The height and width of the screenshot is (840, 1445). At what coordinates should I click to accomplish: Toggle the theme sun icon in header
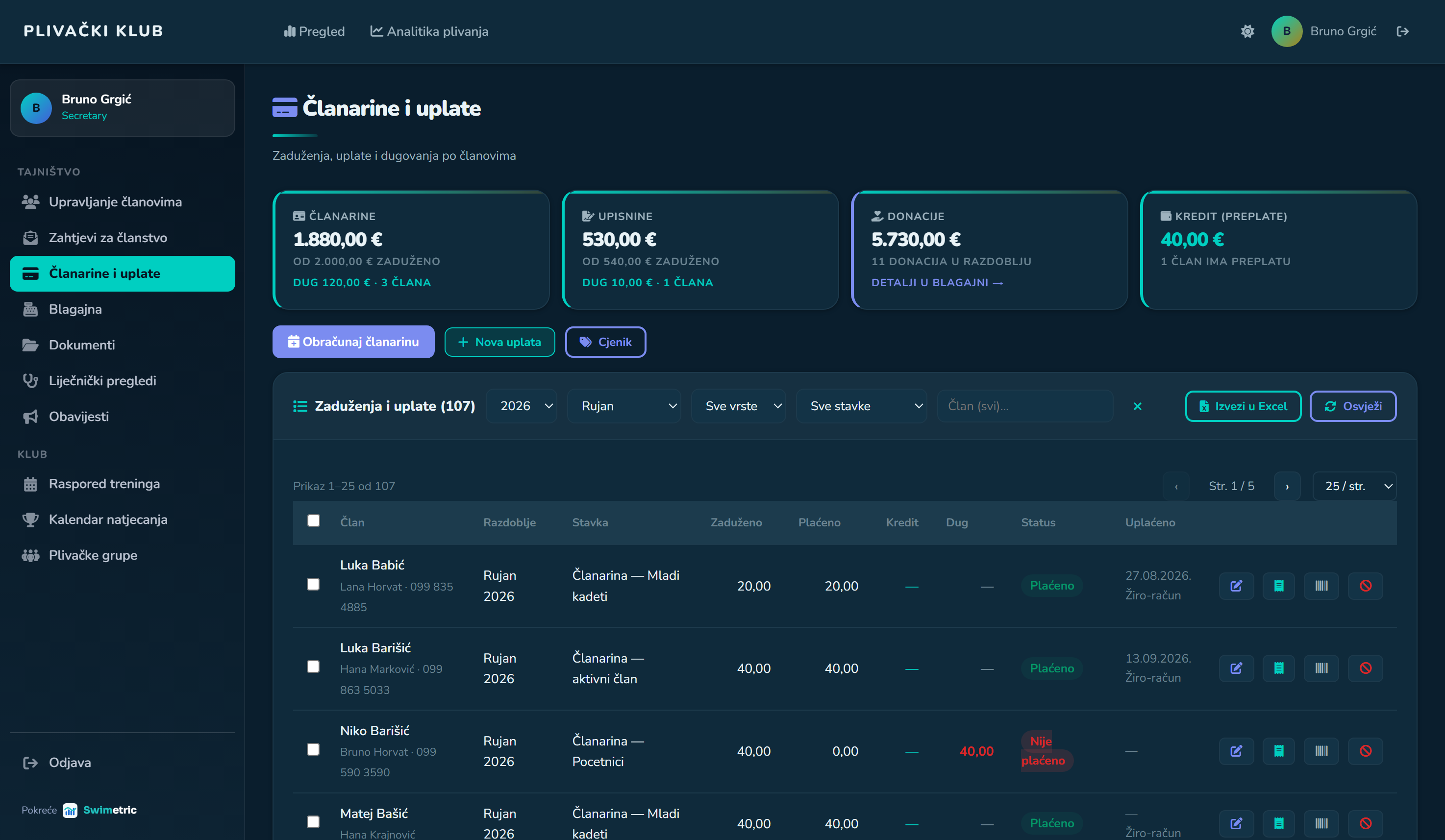coord(1247,31)
